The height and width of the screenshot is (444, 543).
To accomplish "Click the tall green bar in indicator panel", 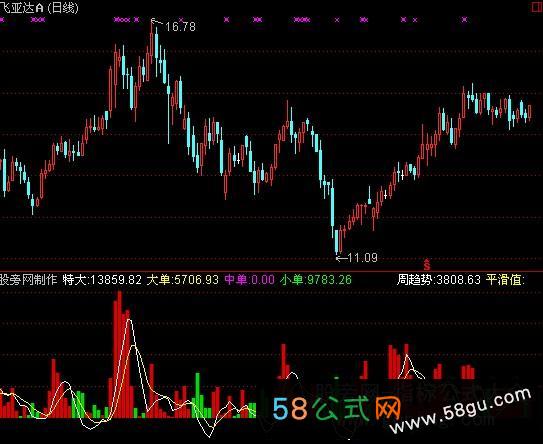I will (x=198, y=395).
